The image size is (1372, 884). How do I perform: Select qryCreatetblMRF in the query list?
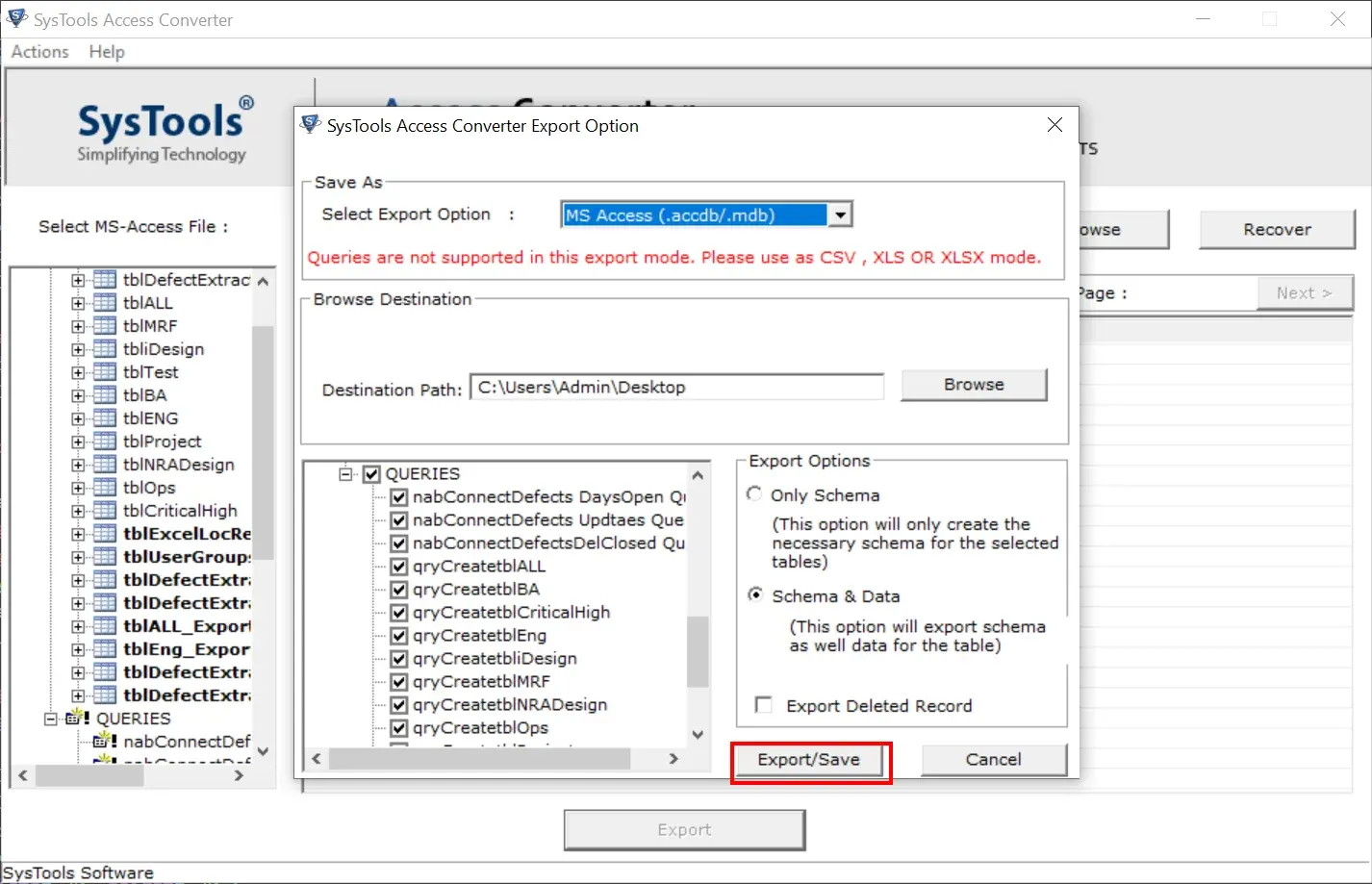tap(481, 682)
